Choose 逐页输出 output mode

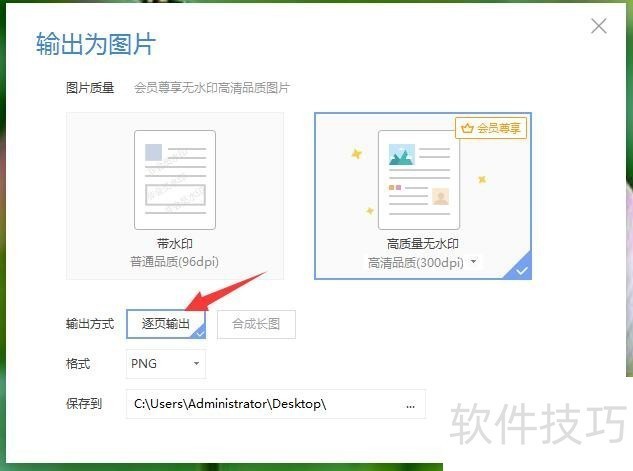(x=166, y=324)
